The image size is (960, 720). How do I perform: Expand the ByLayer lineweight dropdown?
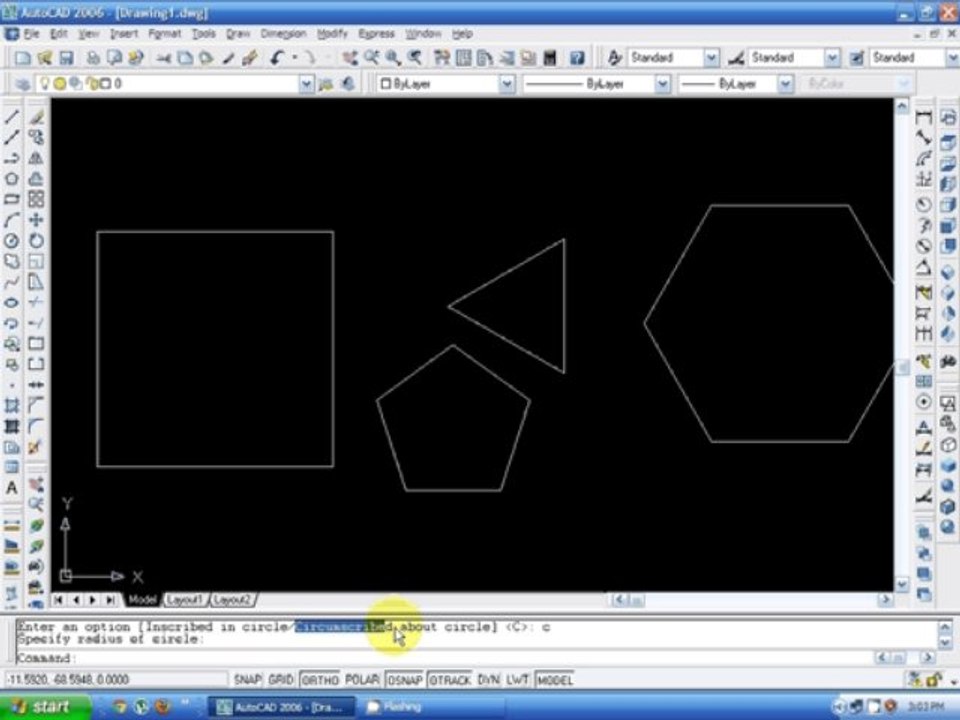(786, 84)
